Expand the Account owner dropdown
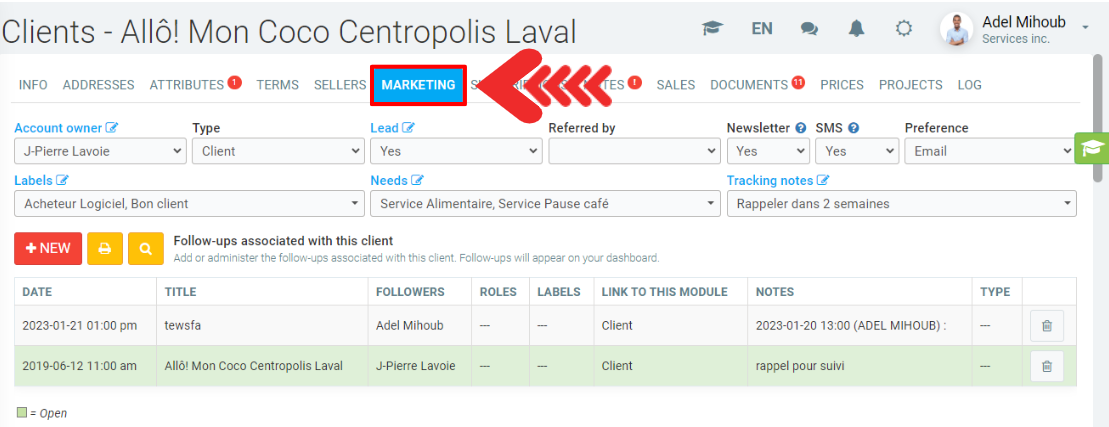The image size is (1109, 427). [x=100, y=151]
